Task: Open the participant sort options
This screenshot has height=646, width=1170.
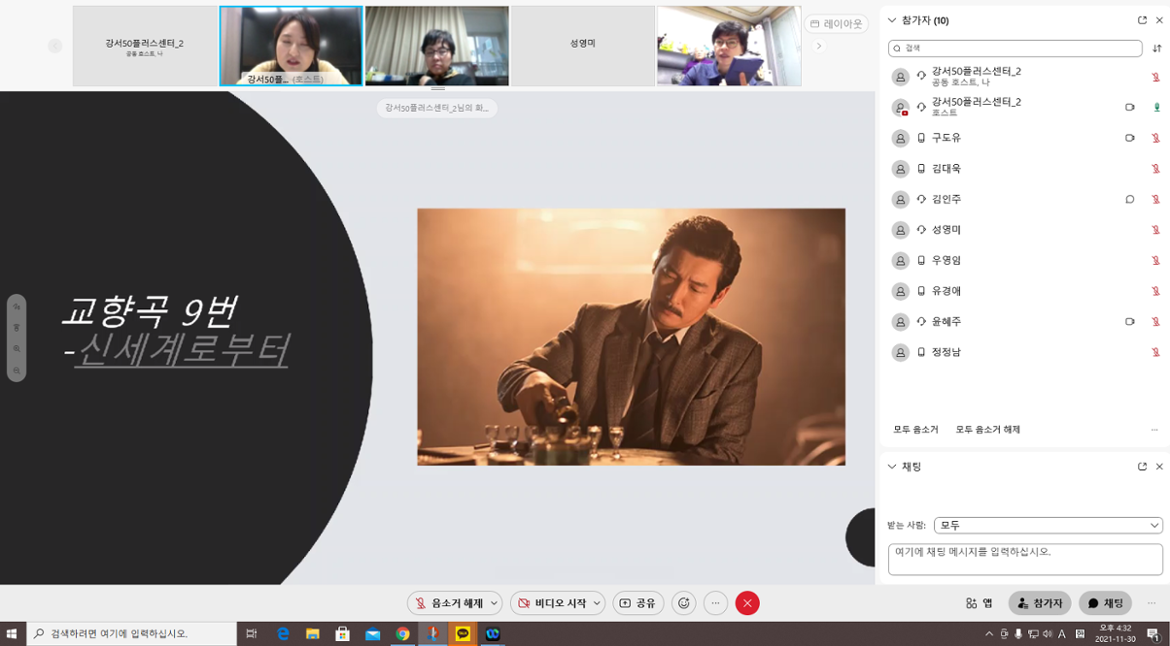Action: pyautogui.click(x=1157, y=48)
